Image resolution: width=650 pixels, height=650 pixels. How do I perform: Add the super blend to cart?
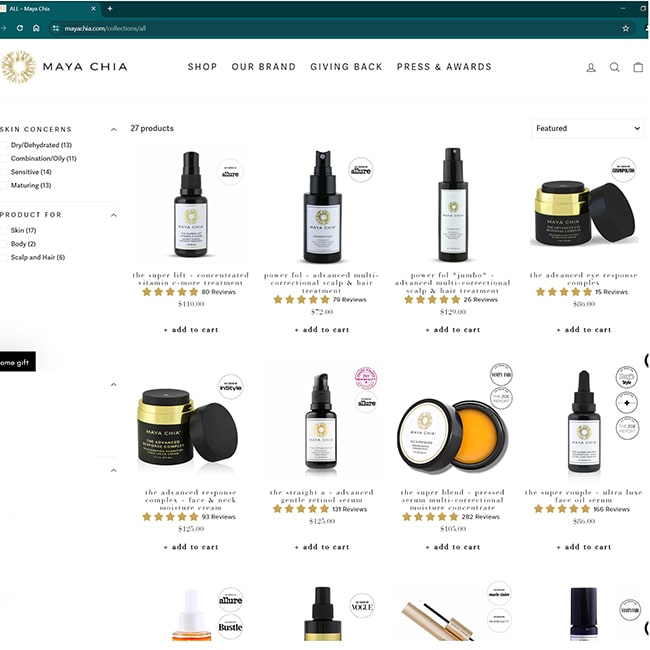tap(453, 547)
